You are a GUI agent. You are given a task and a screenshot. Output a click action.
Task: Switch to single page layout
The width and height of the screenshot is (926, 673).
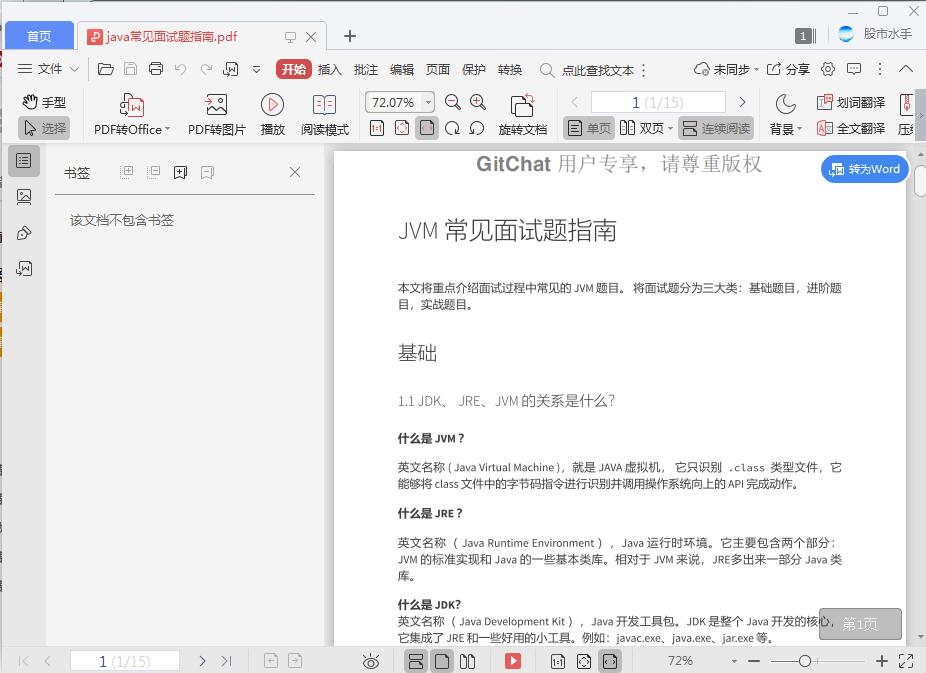(x=589, y=128)
